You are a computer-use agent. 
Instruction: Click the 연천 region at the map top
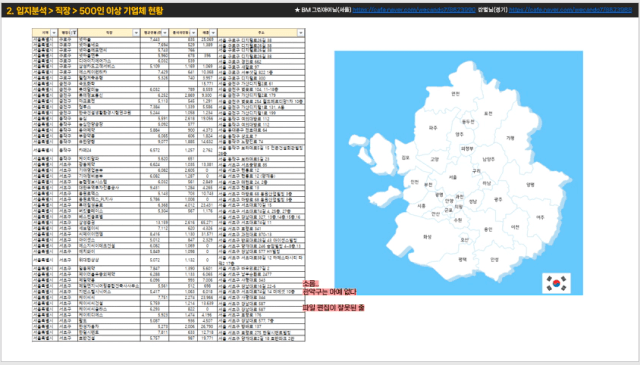tap(456, 94)
